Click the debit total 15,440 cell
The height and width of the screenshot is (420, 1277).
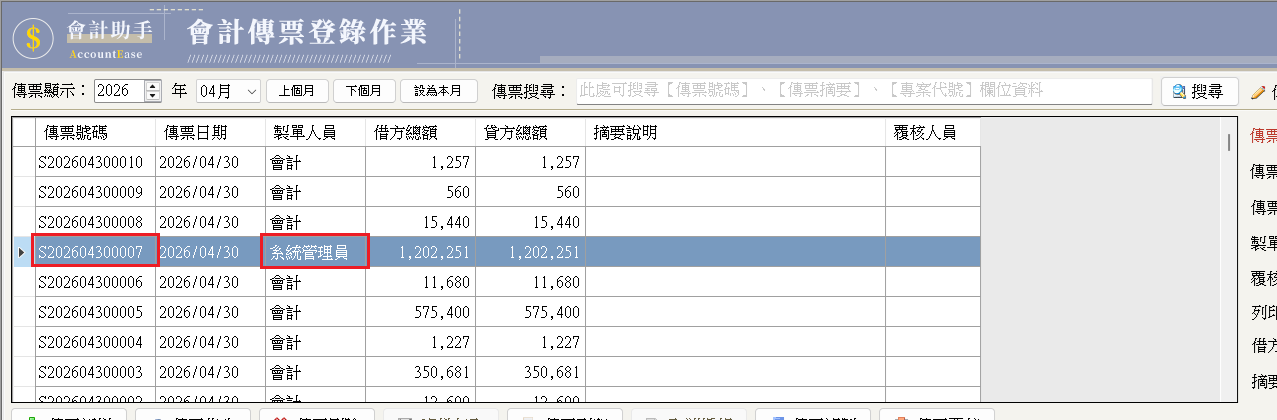(420, 222)
